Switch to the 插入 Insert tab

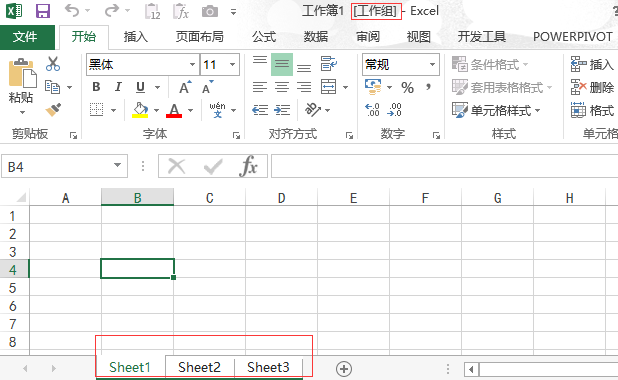coord(136,37)
